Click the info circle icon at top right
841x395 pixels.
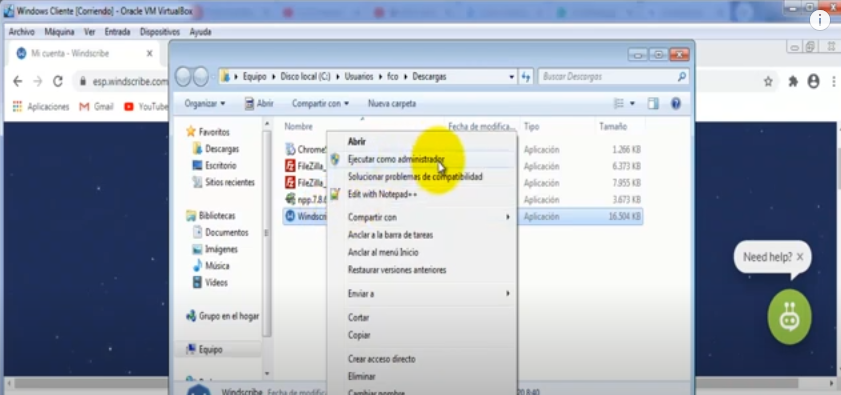(820, 20)
